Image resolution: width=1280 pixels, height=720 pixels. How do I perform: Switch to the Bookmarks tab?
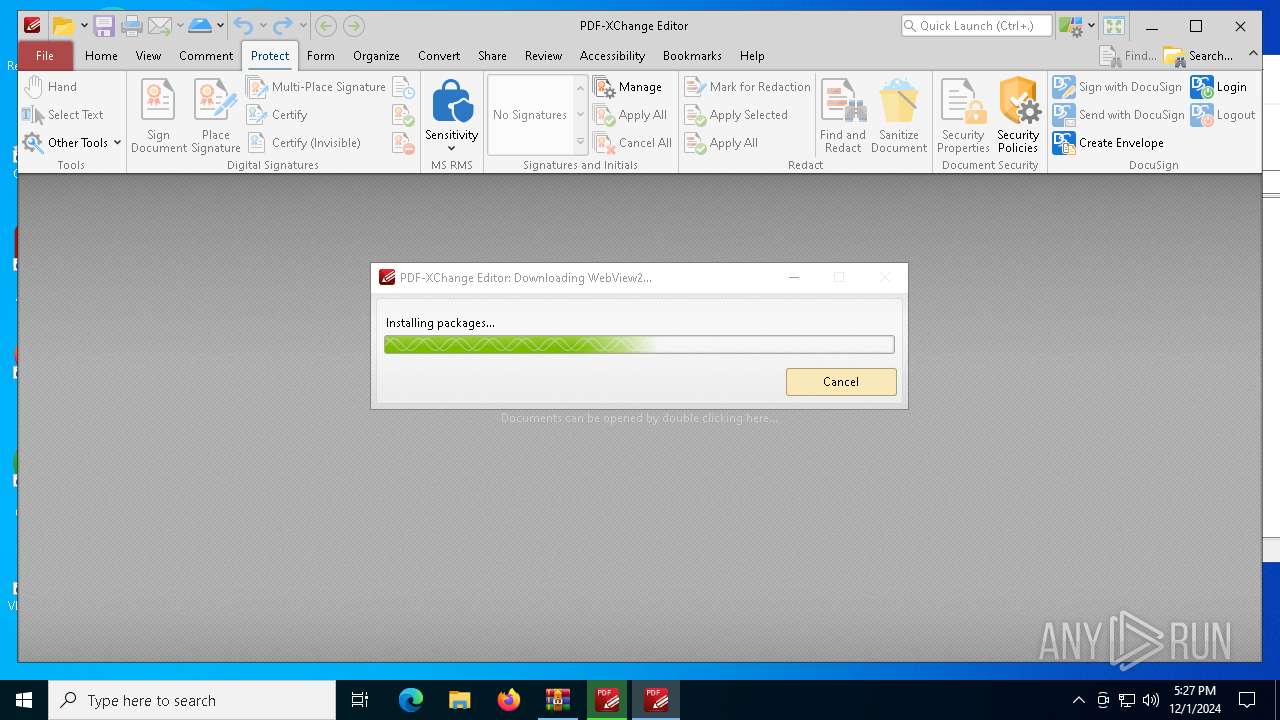pyautogui.click(x=692, y=56)
